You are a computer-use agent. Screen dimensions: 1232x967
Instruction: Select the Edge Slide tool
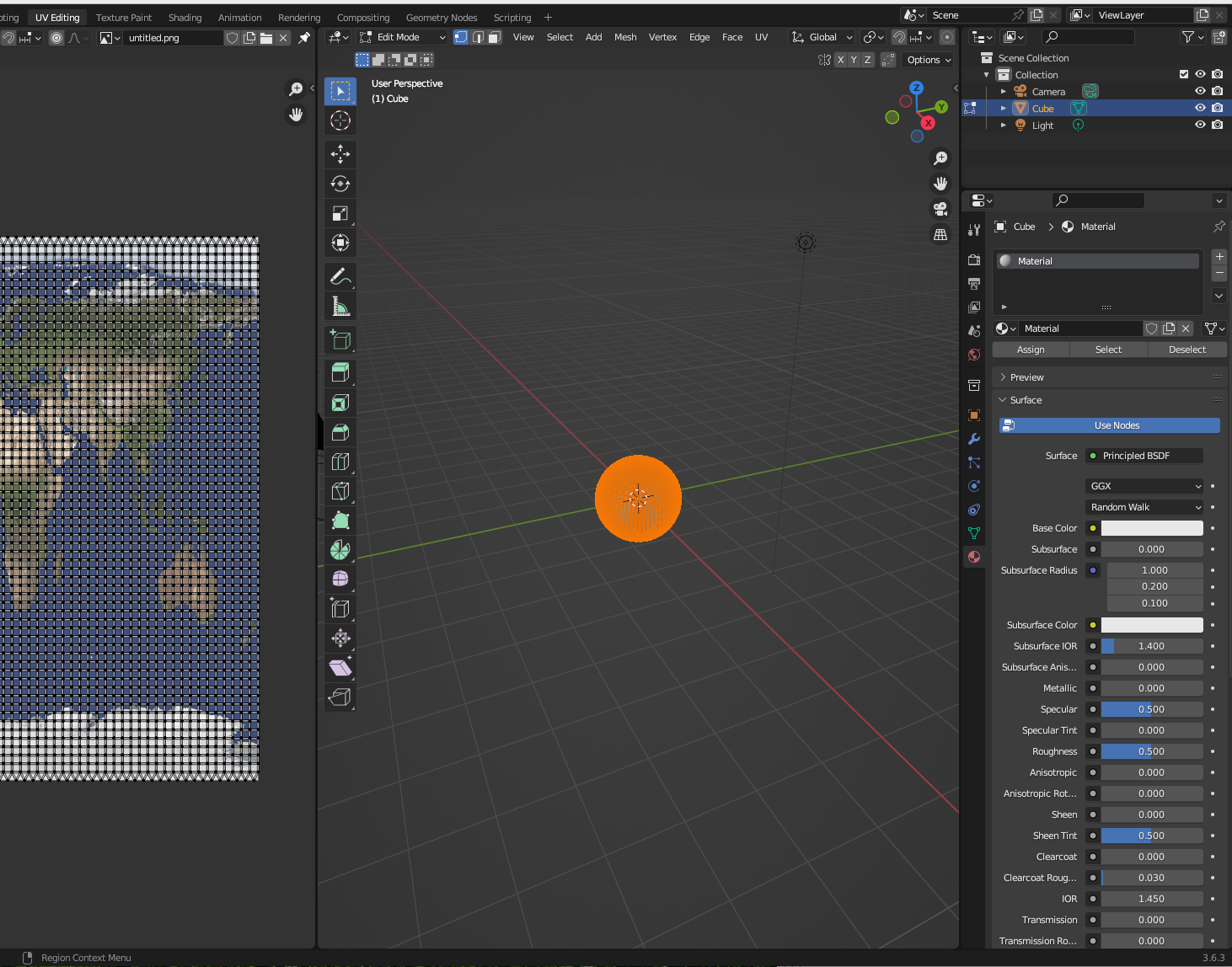(x=340, y=608)
